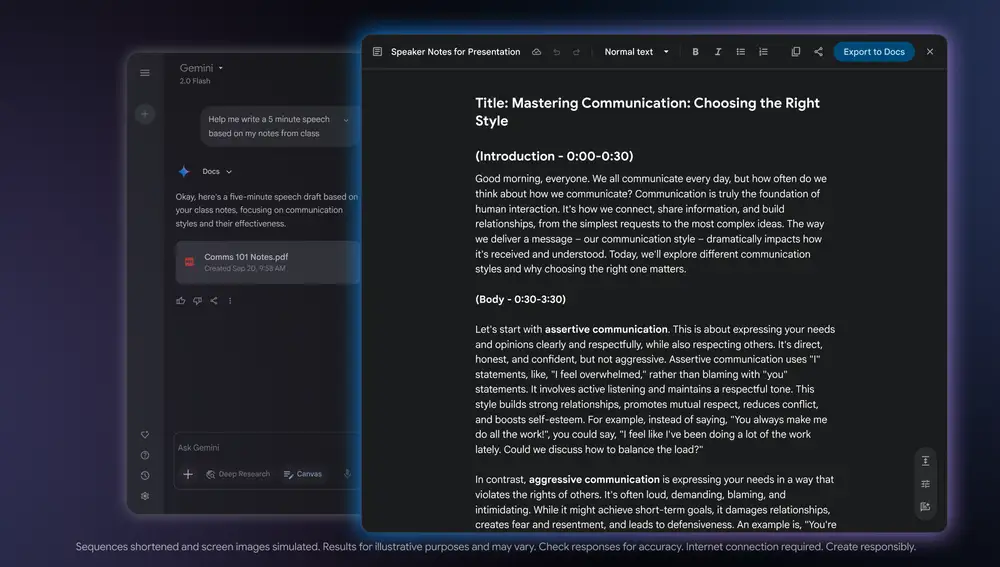Click the bold phrase assertive communication
Image resolution: width=1000 pixels, height=567 pixels.
[x=606, y=329]
